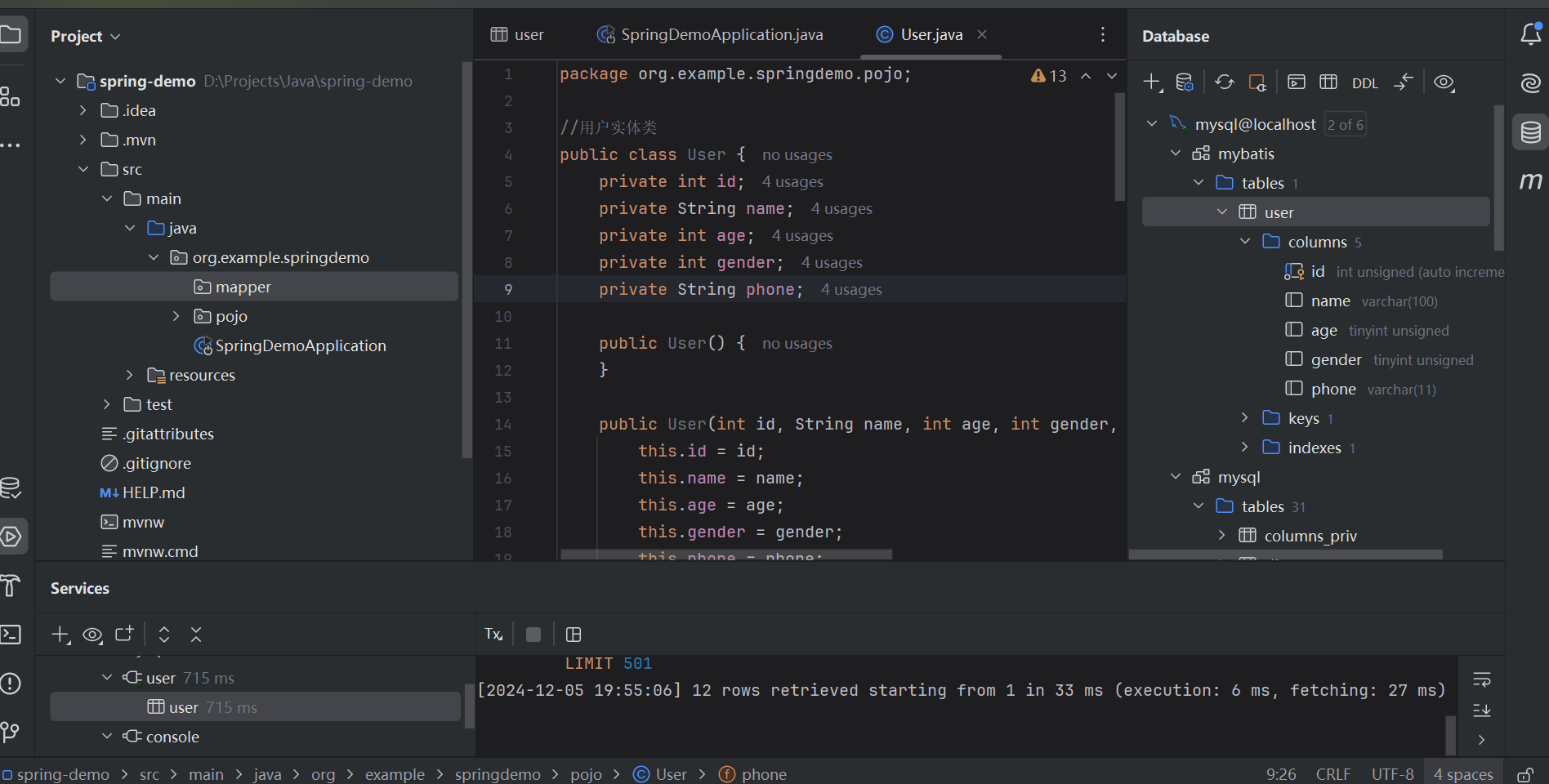1549x784 pixels.
Task: Open the Query Console from Database toolbar
Action: point(1297,82)
